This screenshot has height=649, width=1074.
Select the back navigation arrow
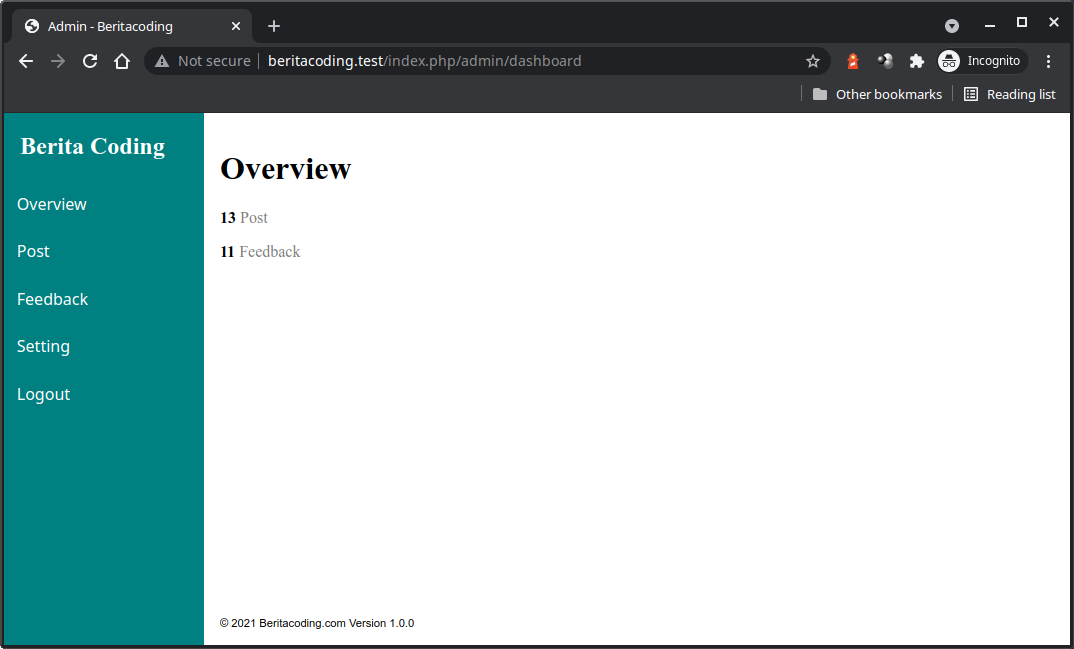coord(25,61)
